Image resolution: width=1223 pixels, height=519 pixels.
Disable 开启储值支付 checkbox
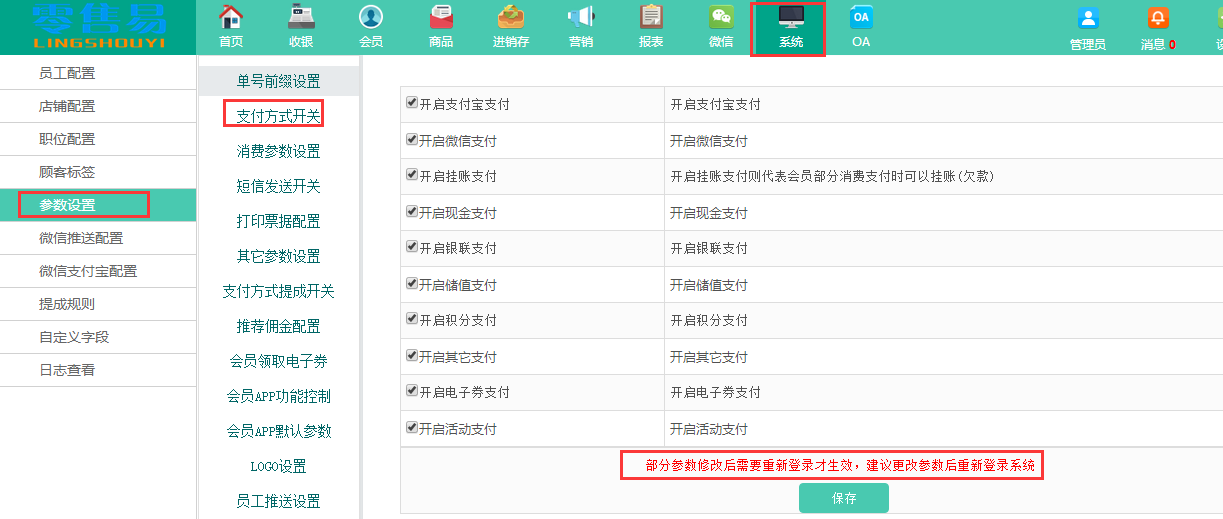[411, 283]
